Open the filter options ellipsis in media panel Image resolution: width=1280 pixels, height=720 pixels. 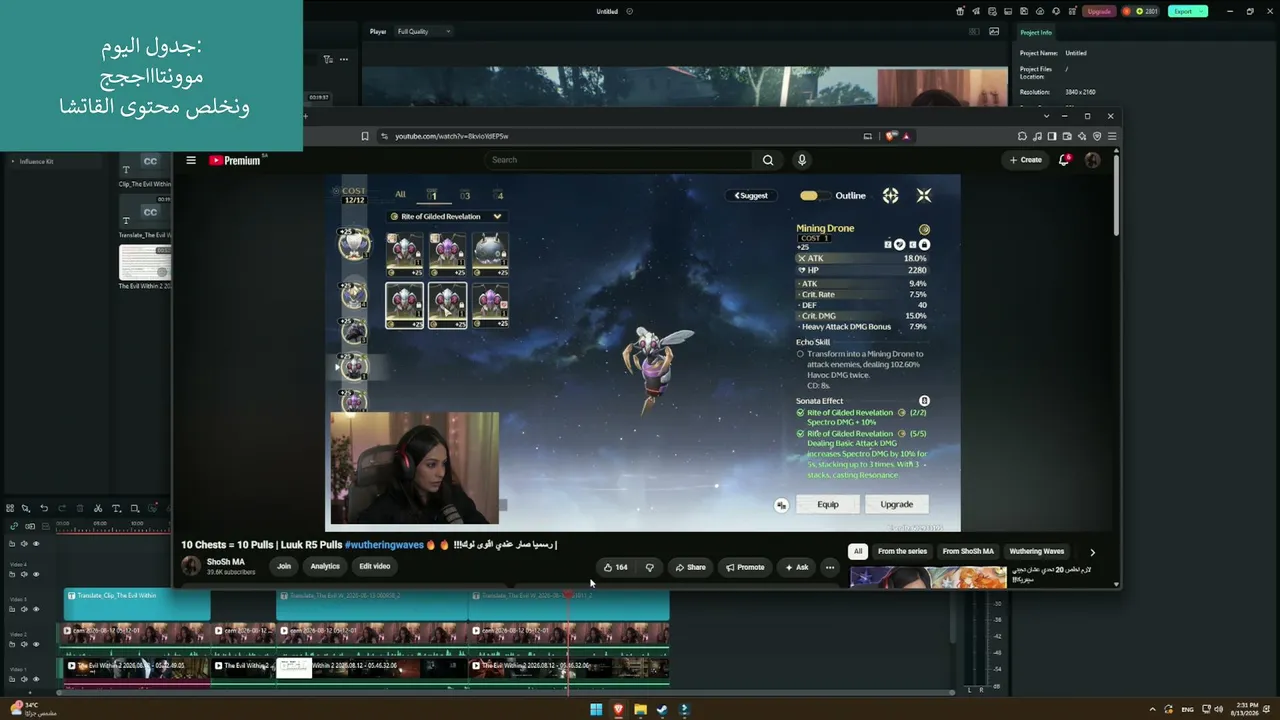point(344,59)
